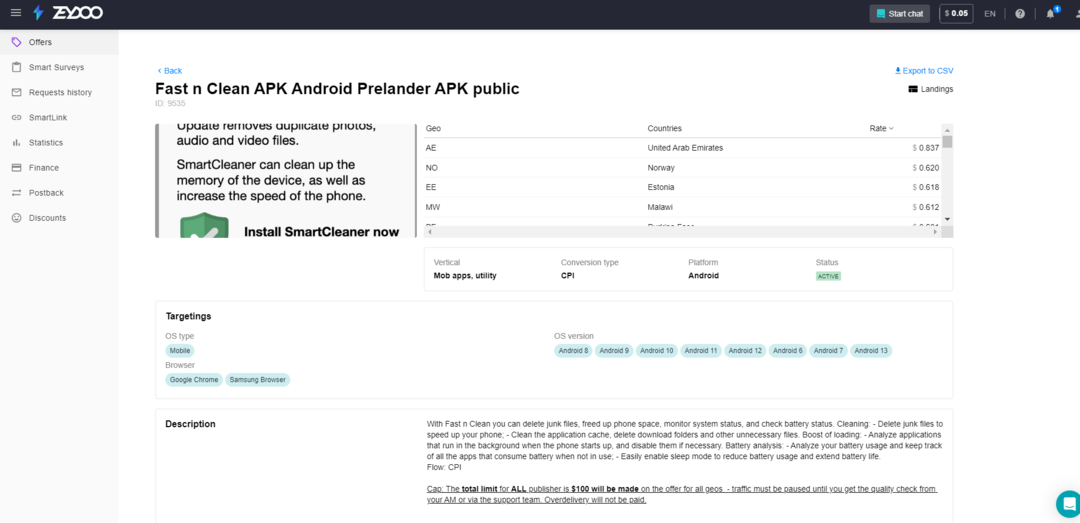Sort the table by Rate column
This screenshot has width=1080, height=523.
click(x=881, y=128)
